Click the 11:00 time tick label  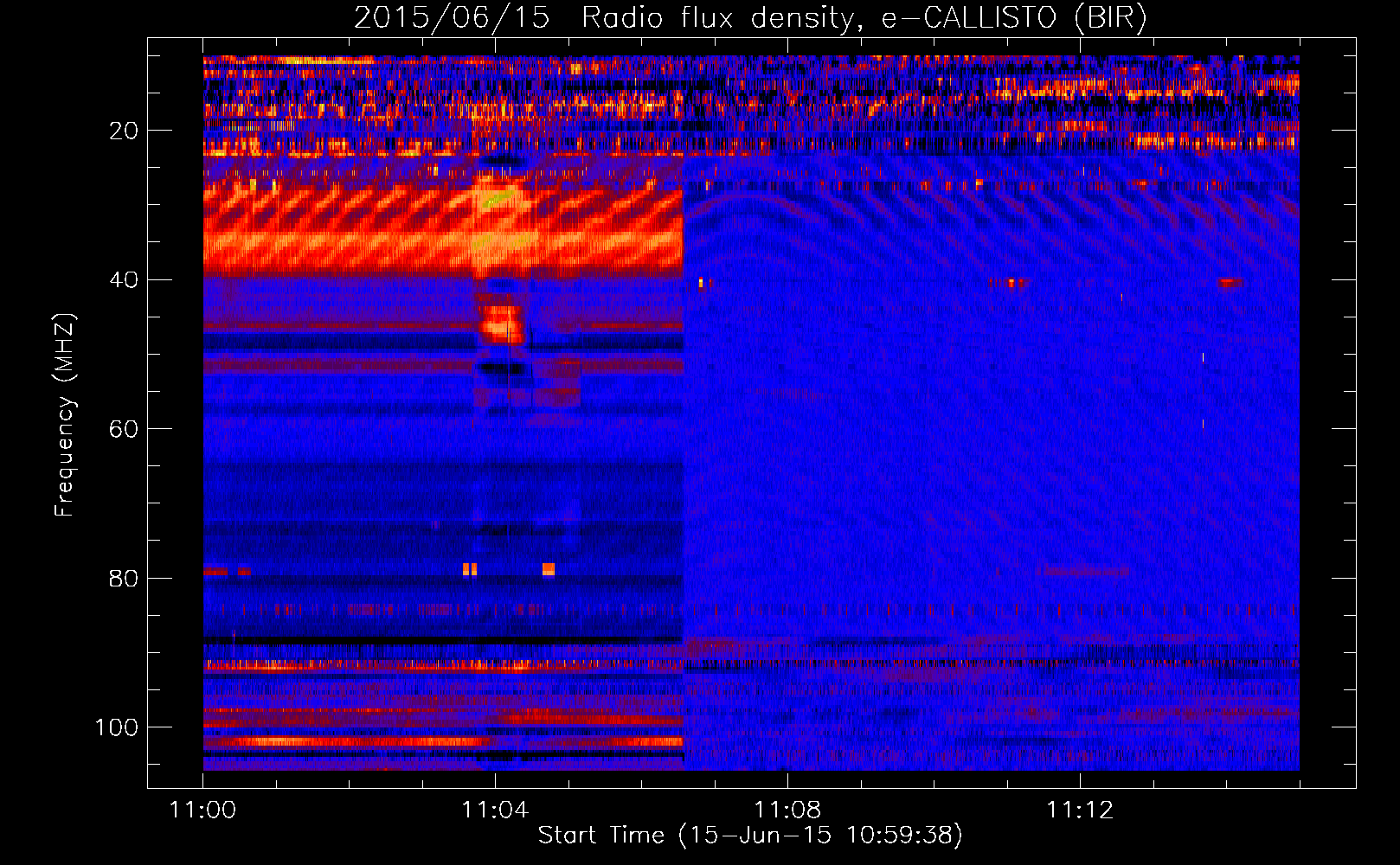pyautogui.click(x=202, y=811)
